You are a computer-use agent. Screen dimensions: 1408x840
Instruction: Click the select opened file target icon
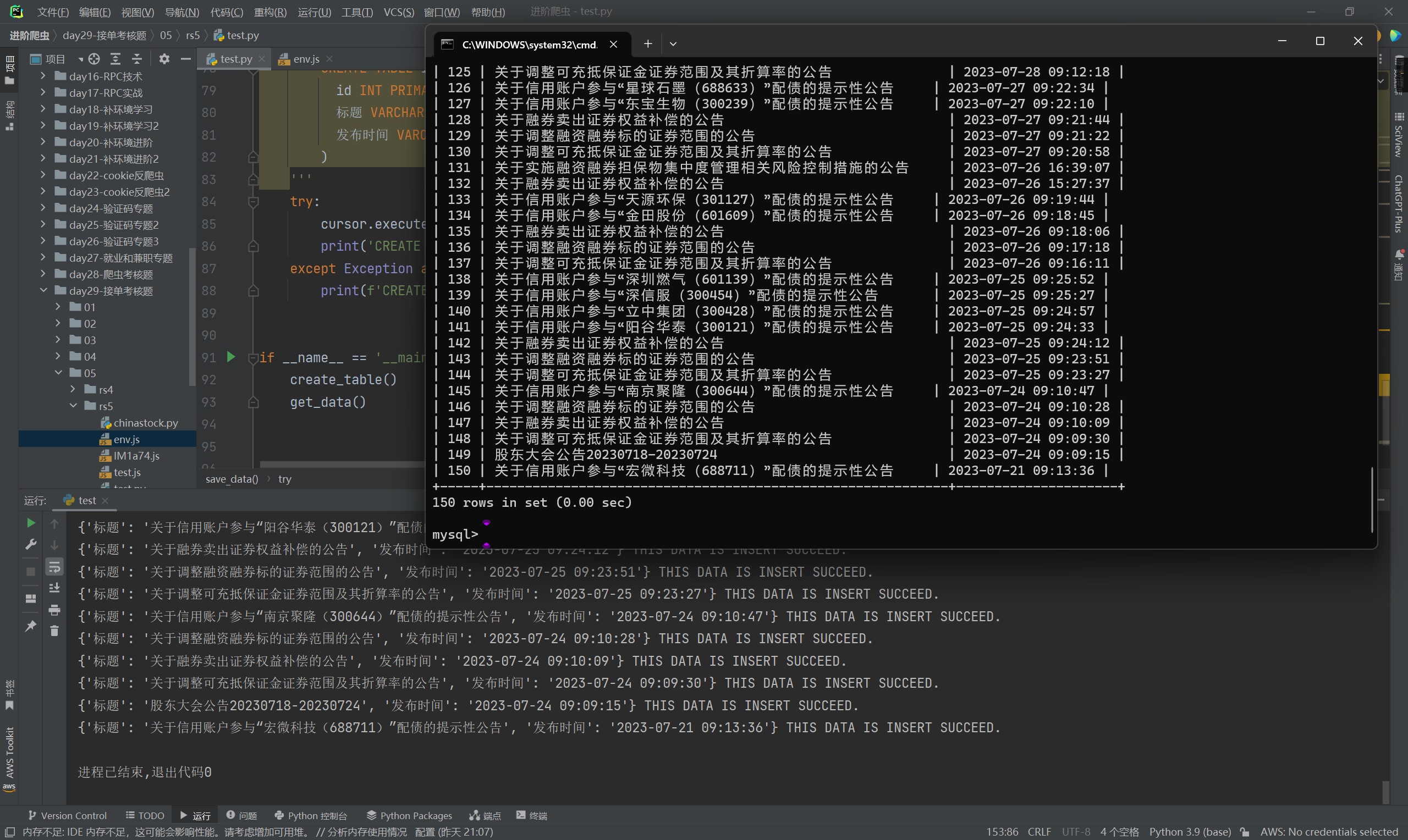[94, 59]
